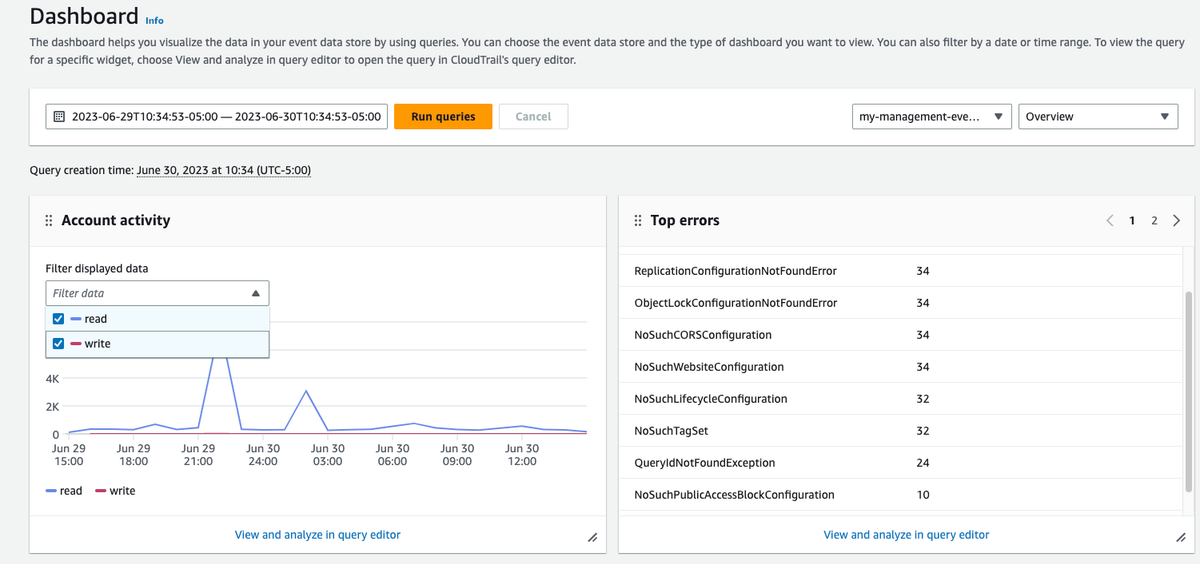Click the calendar icon in date range field

(x=59, y=117)
